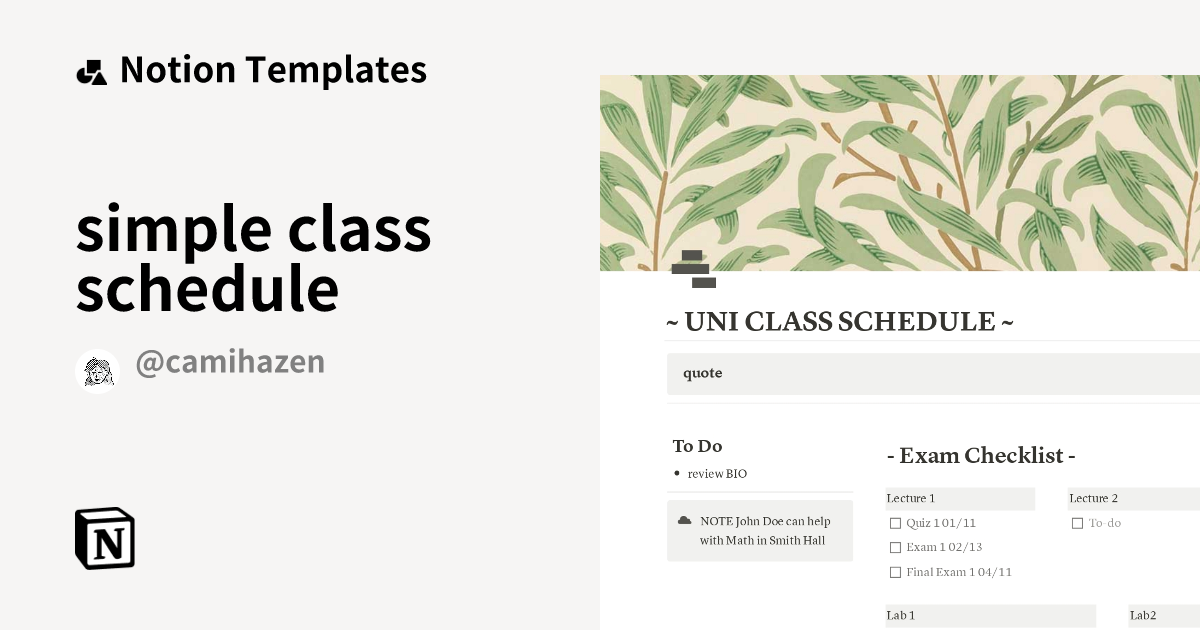Viewport: 1200px width, 630px height.
Task: Click the cloud icon in the NOTE callout
Action: tap(685, 520)
